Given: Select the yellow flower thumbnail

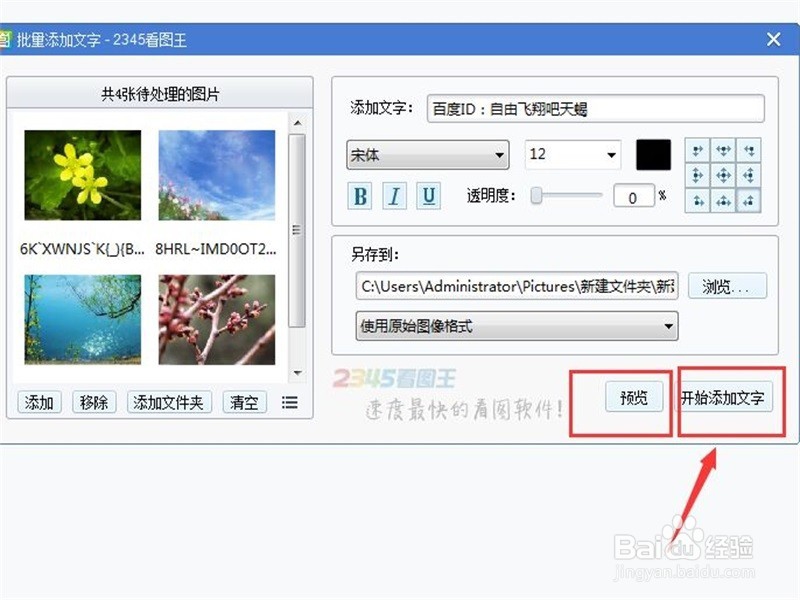Looking at the screenshot, I should tap(83, 175).
